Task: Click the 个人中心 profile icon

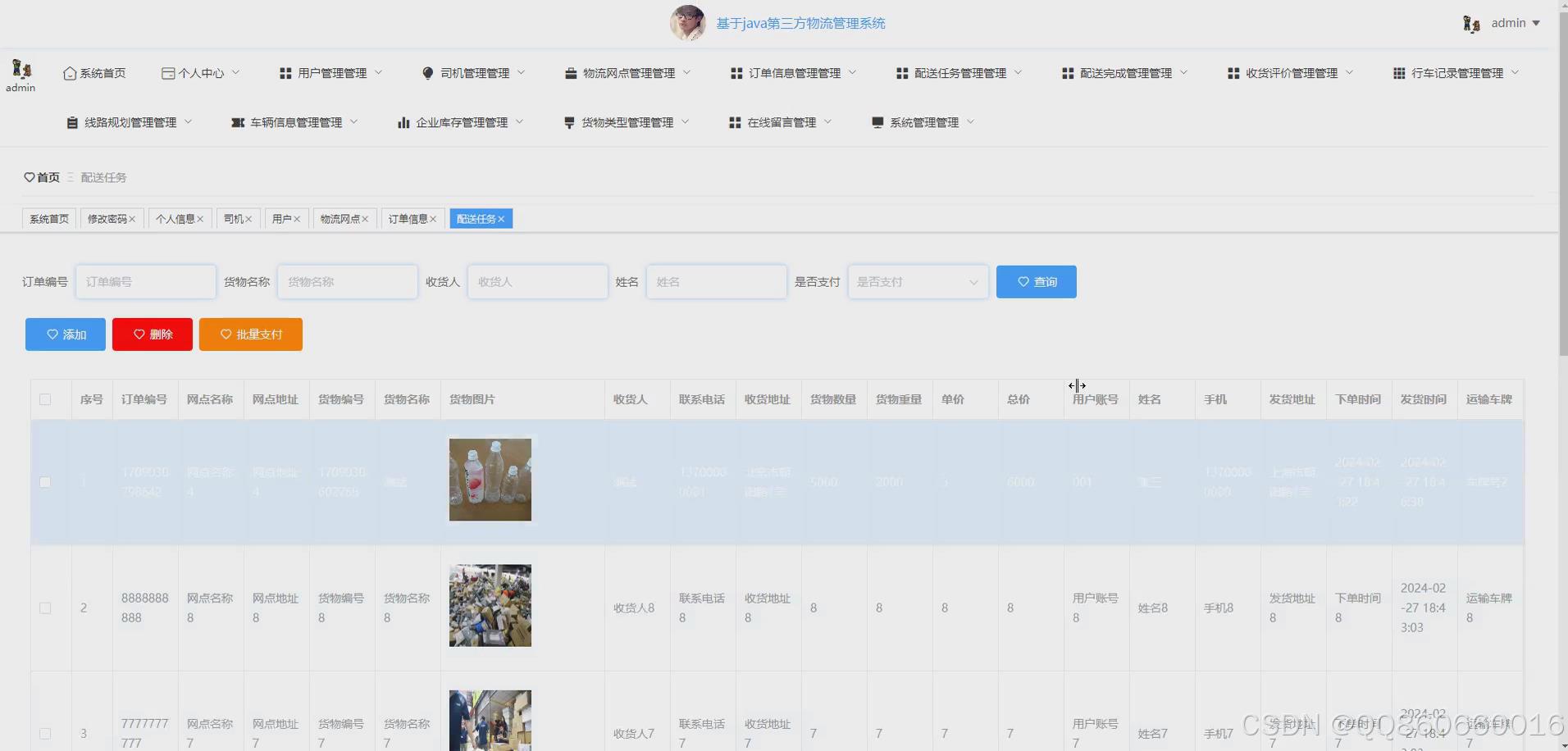Action: 167,73
